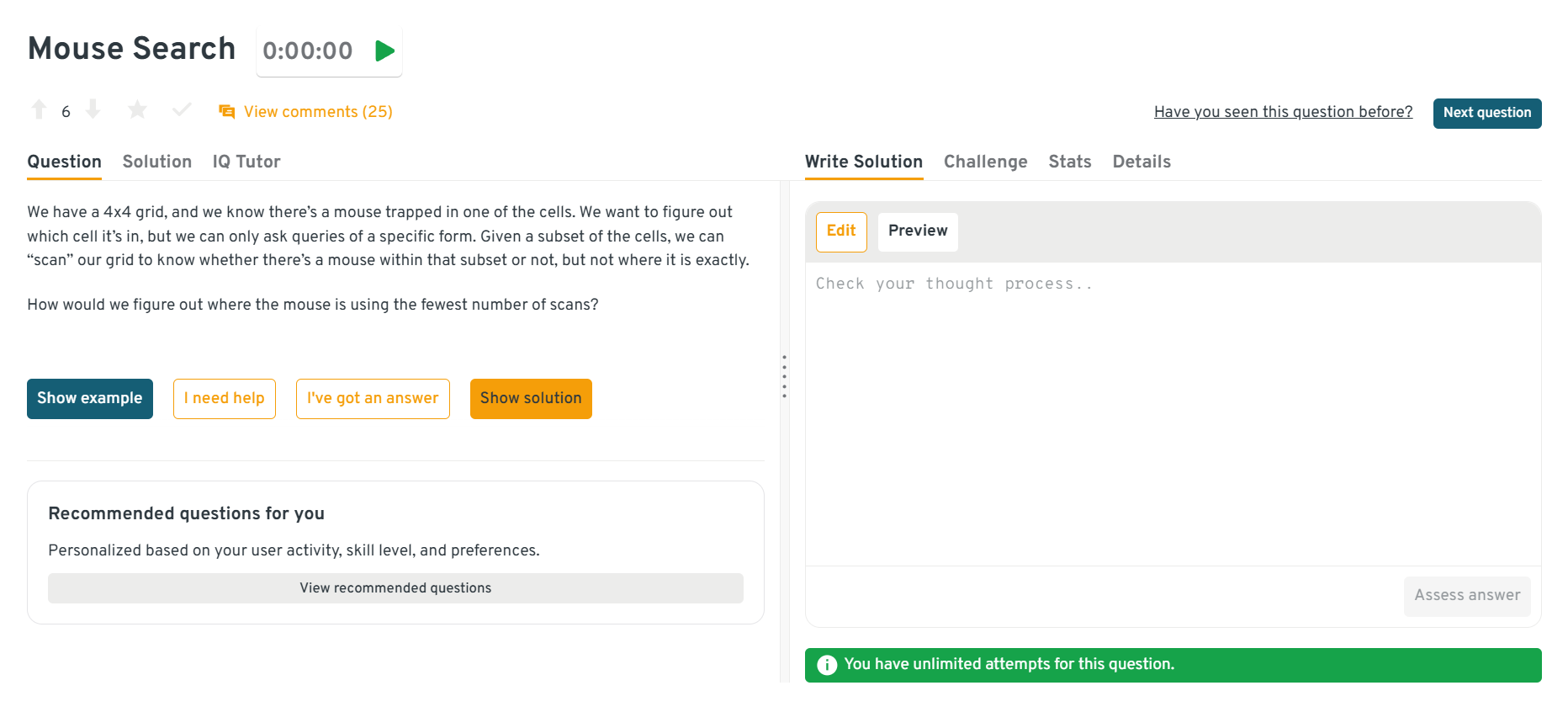The width and height of the screenshot is (1568, 728).
Task: Expand View recommended questions
Action: pos(395,588)
